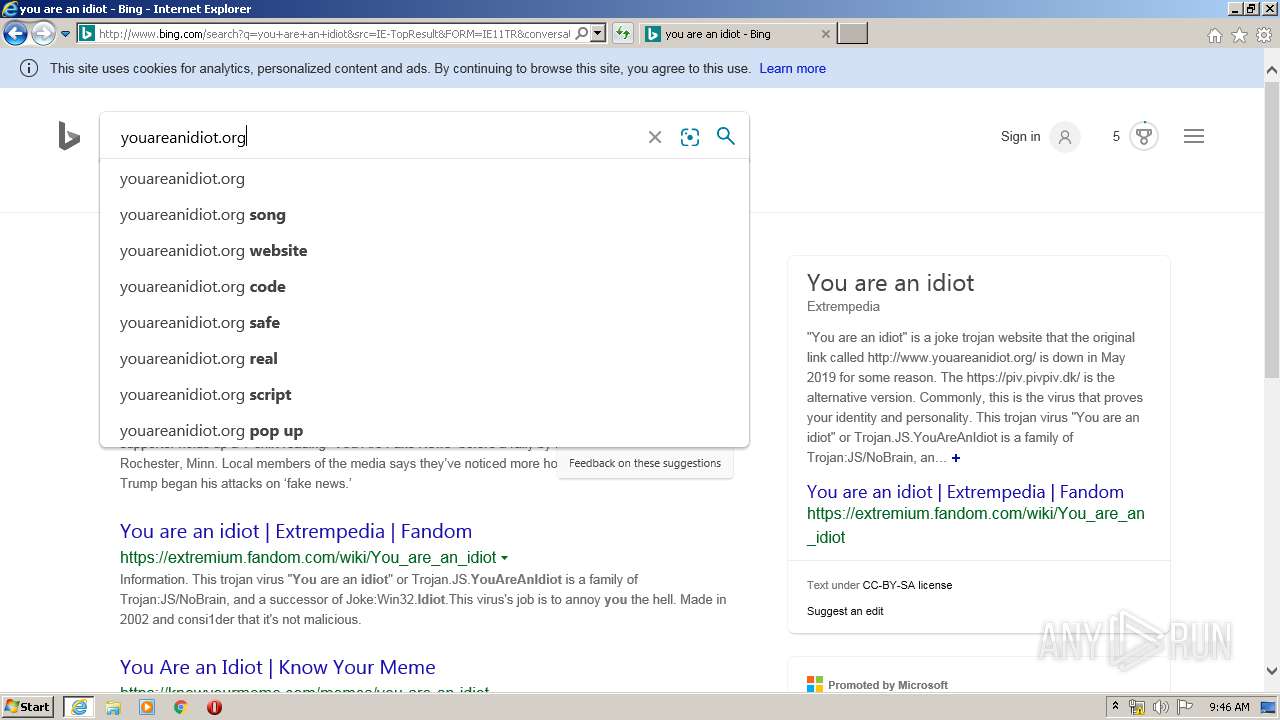Image resolution: width=1280 pixels, height=720 pixels.
Task: Click the address bar search magnifier icon
Action: tap(582, 33)
